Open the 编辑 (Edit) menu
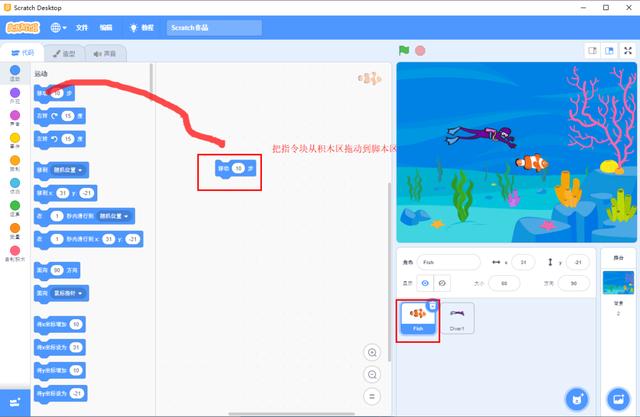Image resolution: width=640 pixels, height=417 pixels. (106, 27)
